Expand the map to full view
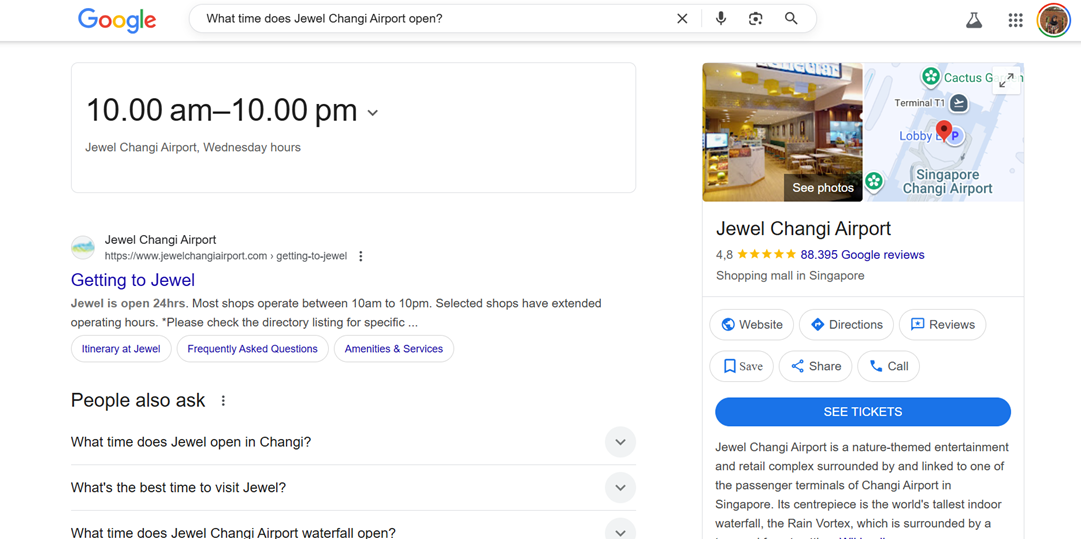This screenshot has height=539, width=1081. coord(1006,80)
